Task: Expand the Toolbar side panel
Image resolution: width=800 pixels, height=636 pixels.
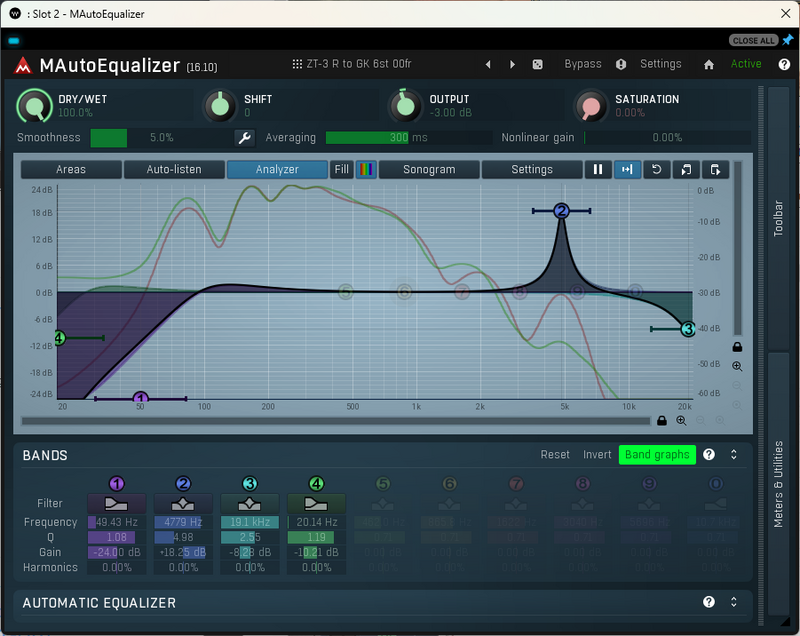Action: [x=779, y=218]
